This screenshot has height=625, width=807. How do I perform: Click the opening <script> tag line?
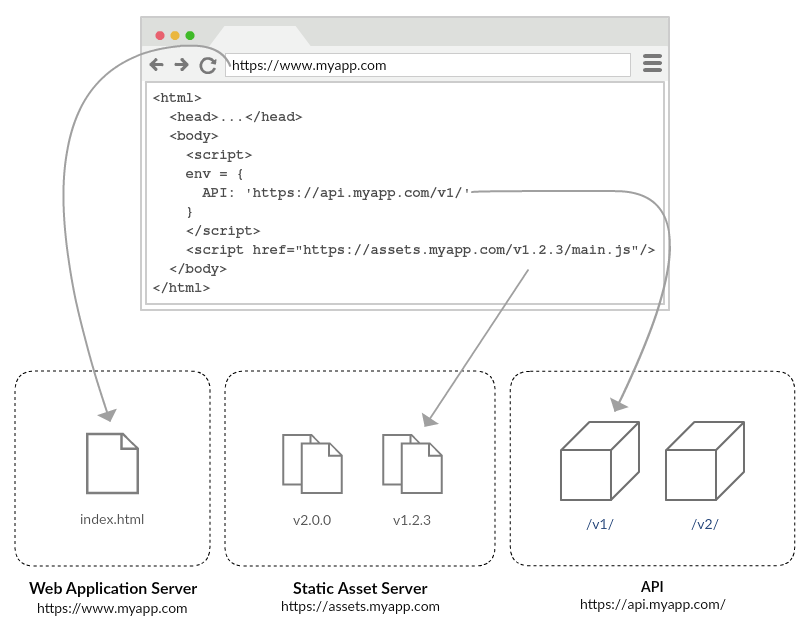[x=219, y=155]
